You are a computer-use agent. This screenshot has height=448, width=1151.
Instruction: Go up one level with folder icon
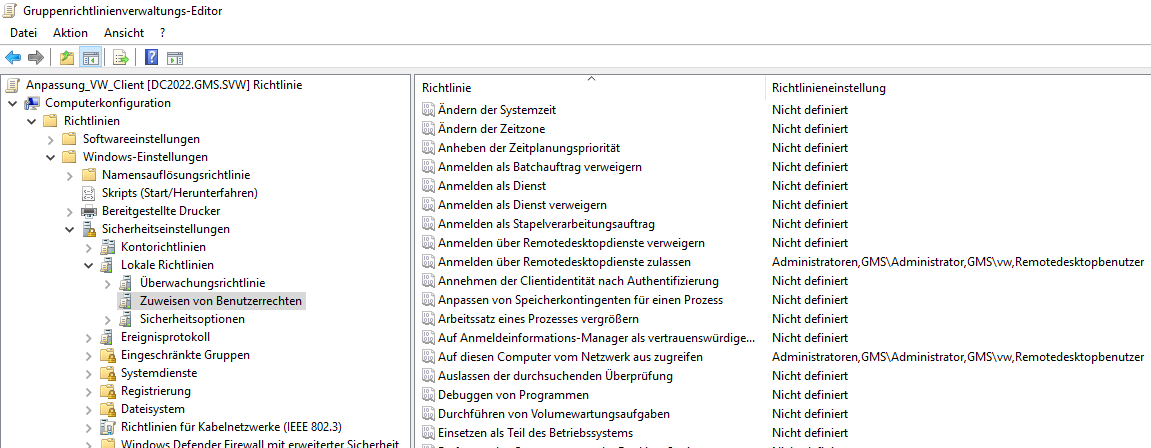(67, 58)
